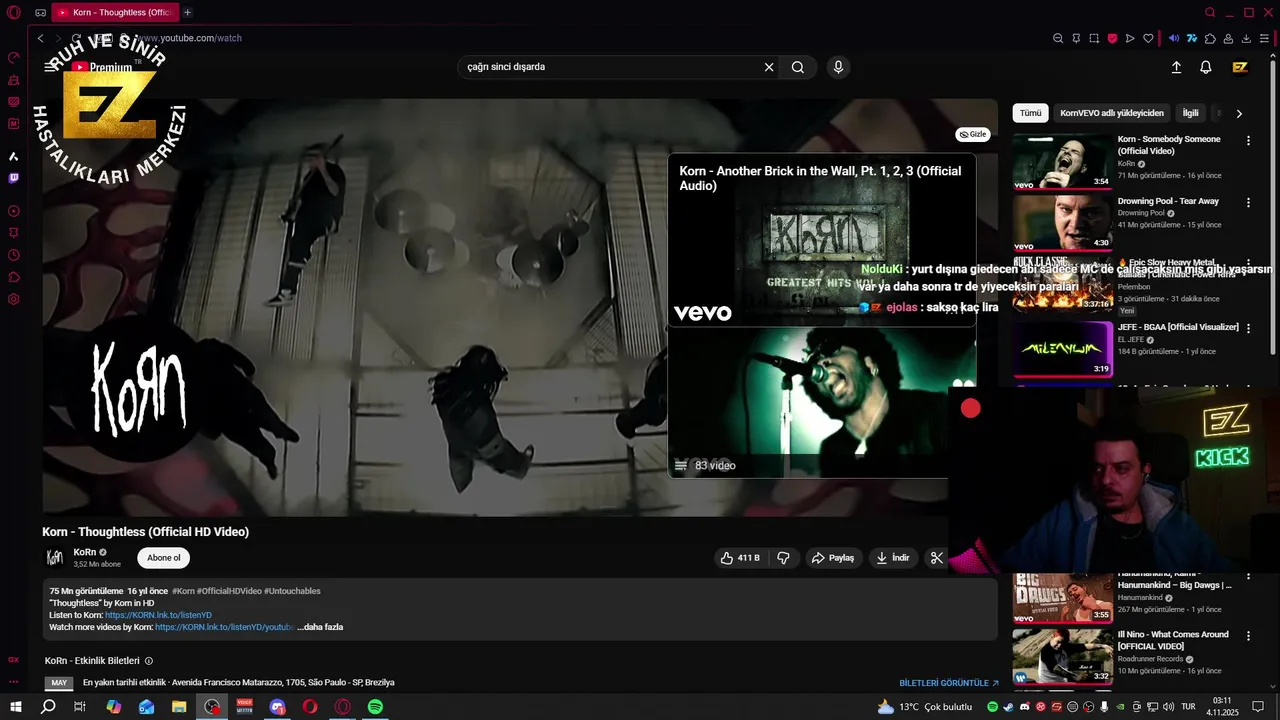Add page to bookmarks heart icon
Screen dimensions: 1280x720
pyautogui.click(x=1147, y=39)
